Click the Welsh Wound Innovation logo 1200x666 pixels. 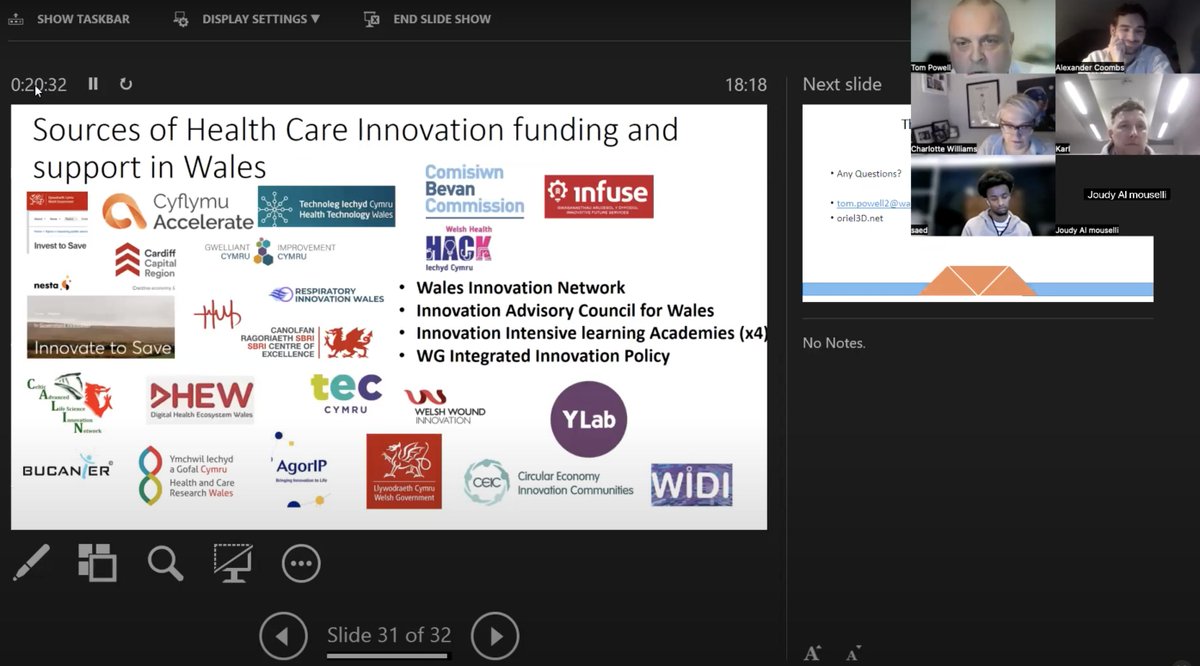445,405
